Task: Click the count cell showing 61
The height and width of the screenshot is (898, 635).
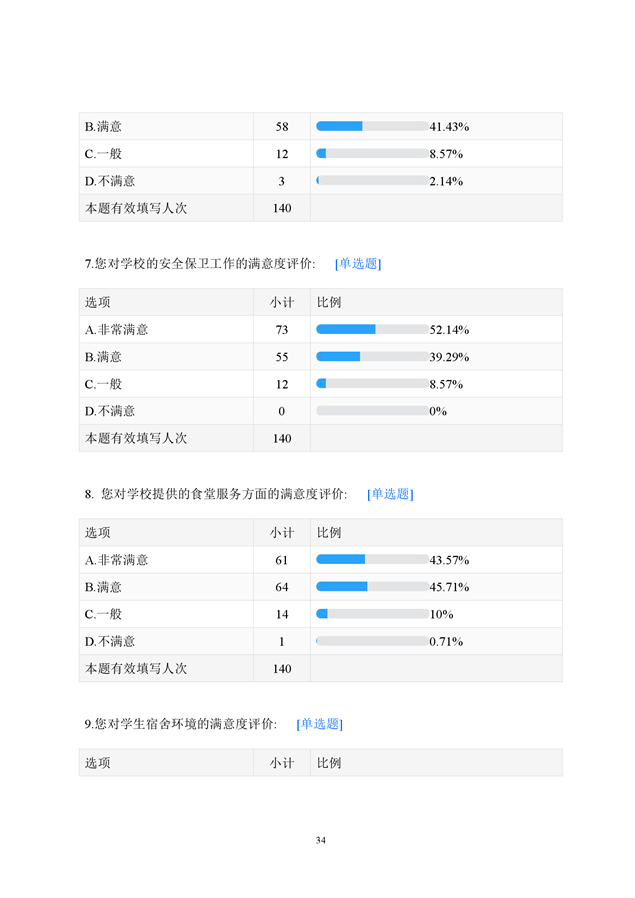Action: coord(282,560)
